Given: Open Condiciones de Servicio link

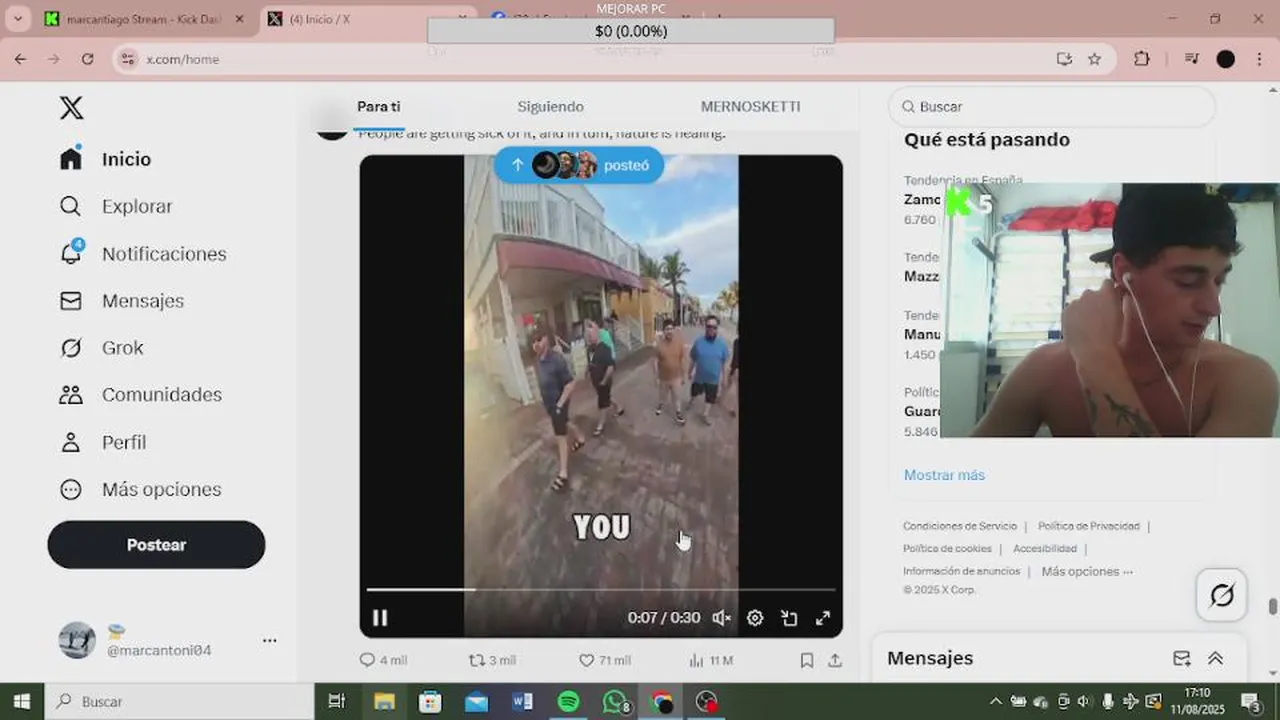Looking at the screenshot, I should coord(960,526).
